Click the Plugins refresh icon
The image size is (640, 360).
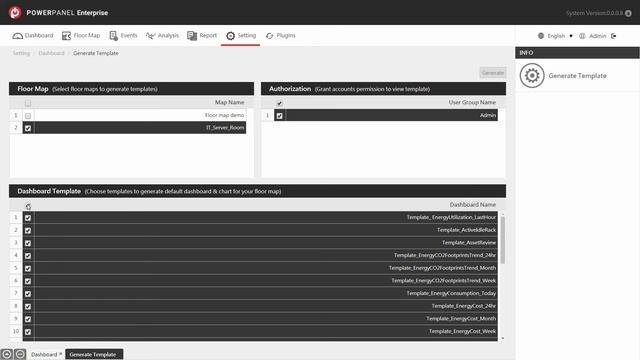[x=269, y=36]
